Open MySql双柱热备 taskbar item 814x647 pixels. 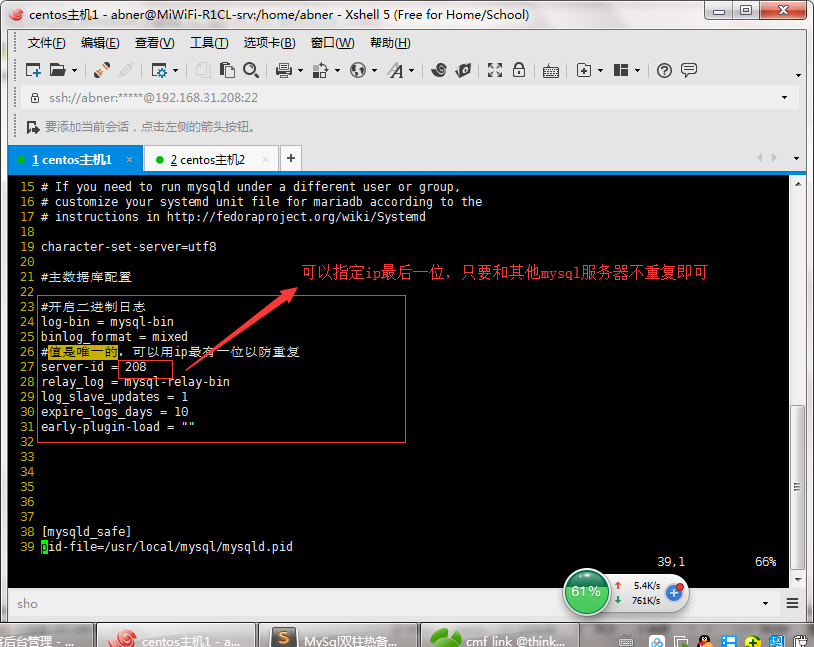click(x=338, y=636)
